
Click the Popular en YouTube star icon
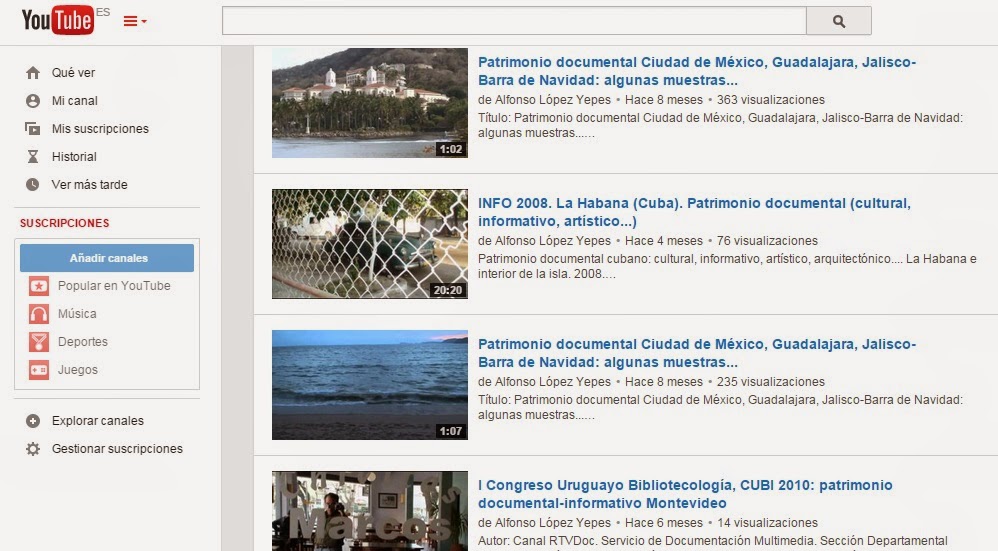point(39,286)
